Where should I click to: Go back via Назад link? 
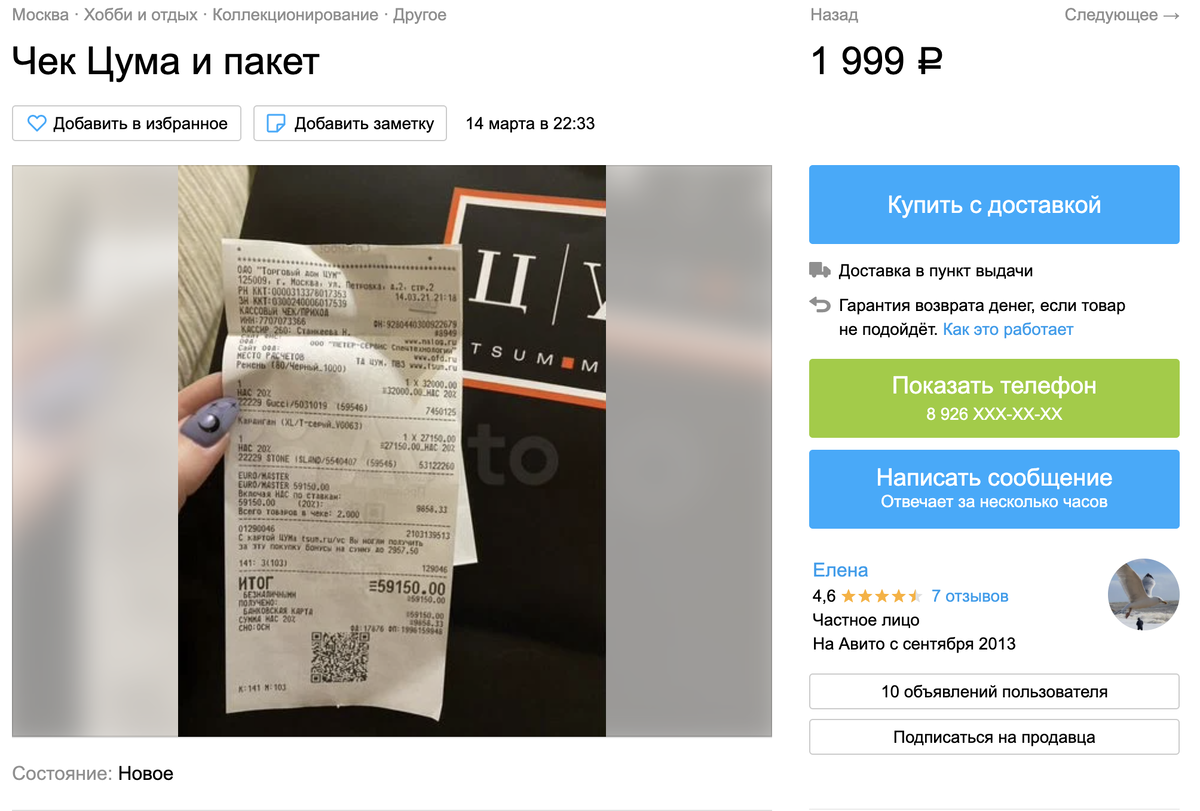click(x=834, y=15)
